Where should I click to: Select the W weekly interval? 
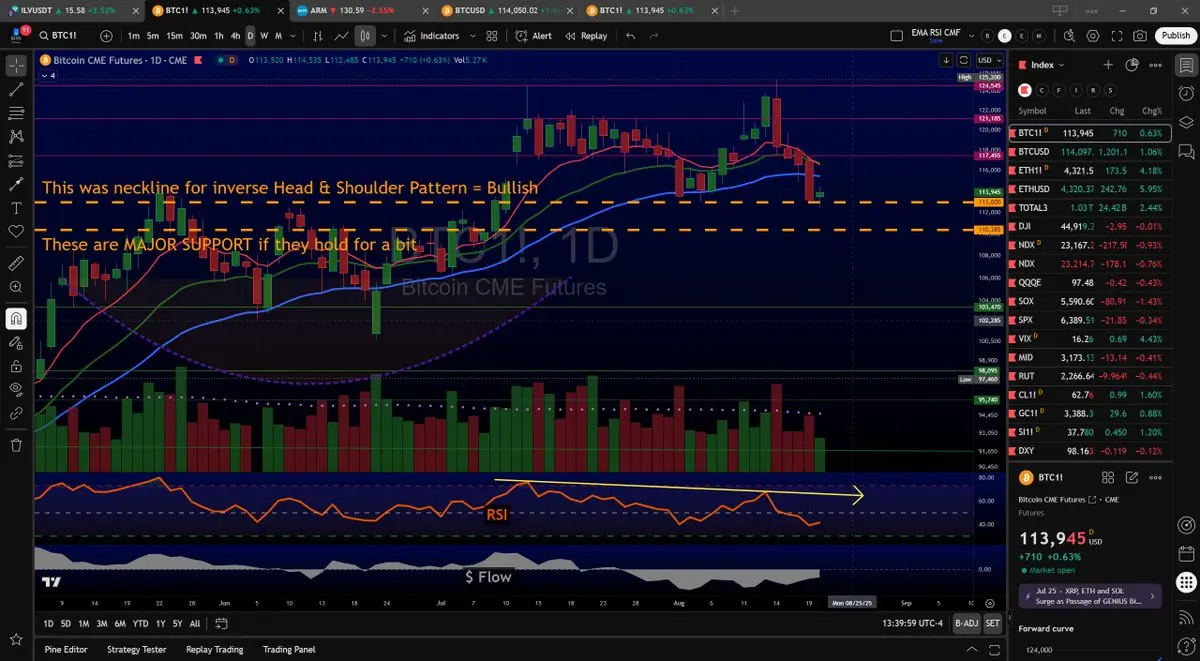click(264, 35)
